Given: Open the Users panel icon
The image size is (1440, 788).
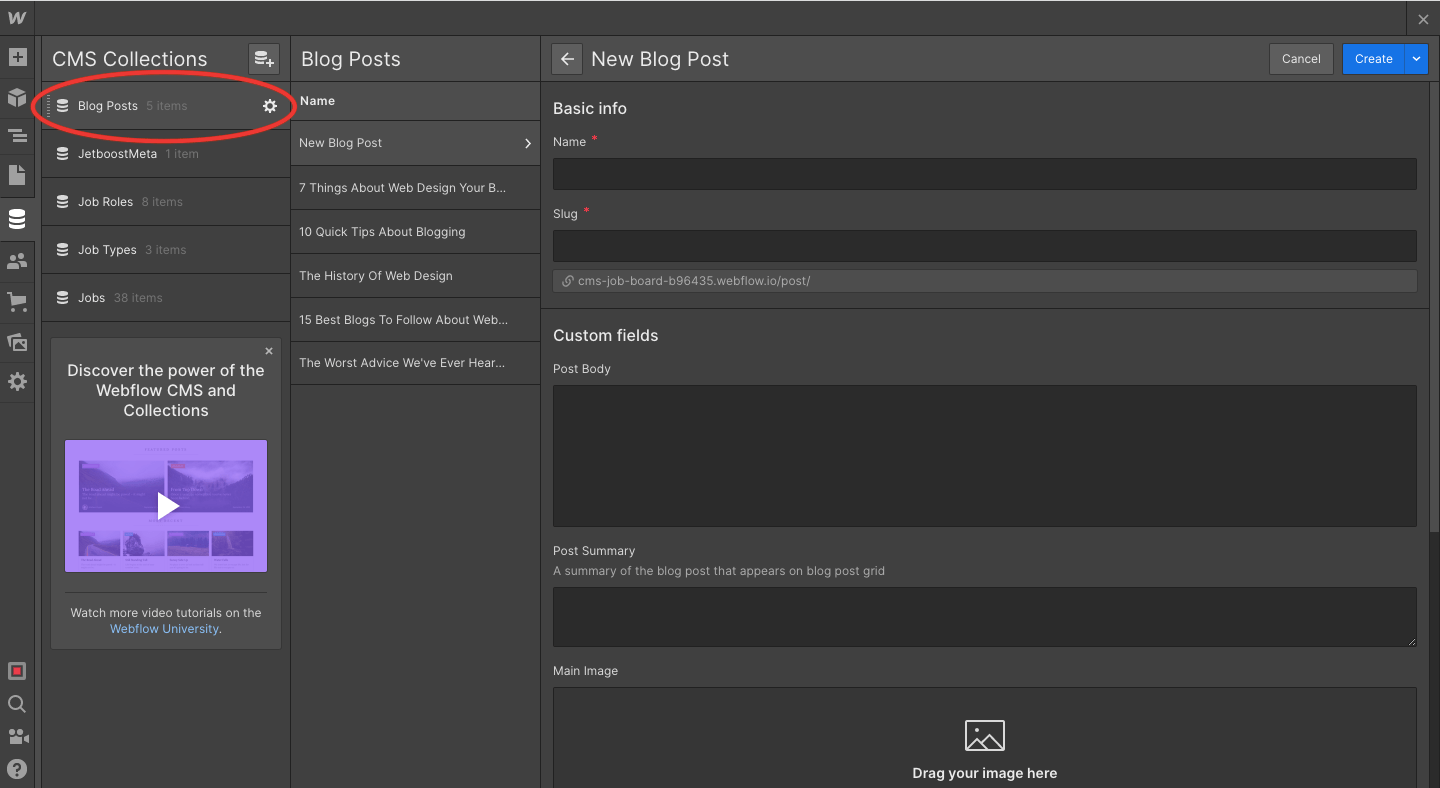Looking at the screenshot, I should (x=17, y=261).
